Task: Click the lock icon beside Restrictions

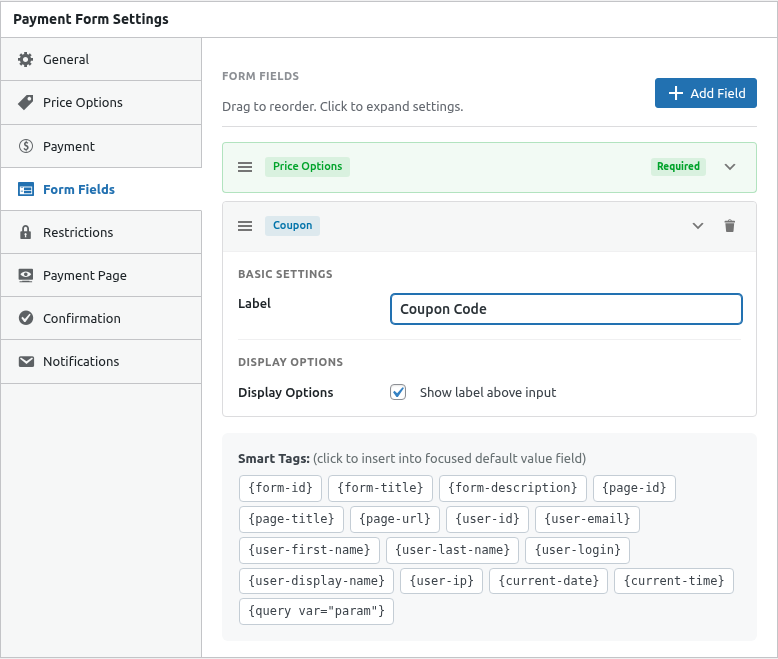Action: [x=26, y=232]
